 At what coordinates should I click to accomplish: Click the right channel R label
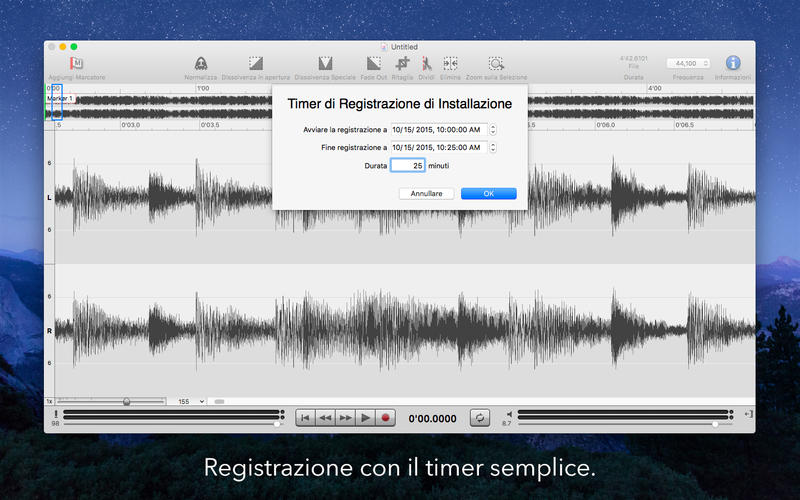click(x=49, y=331)
